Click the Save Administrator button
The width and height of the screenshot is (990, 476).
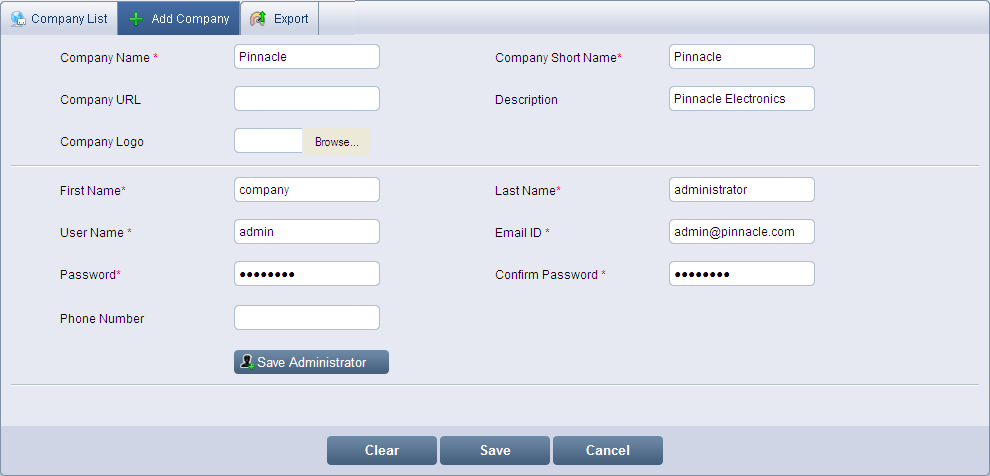[x=311, y=362]
